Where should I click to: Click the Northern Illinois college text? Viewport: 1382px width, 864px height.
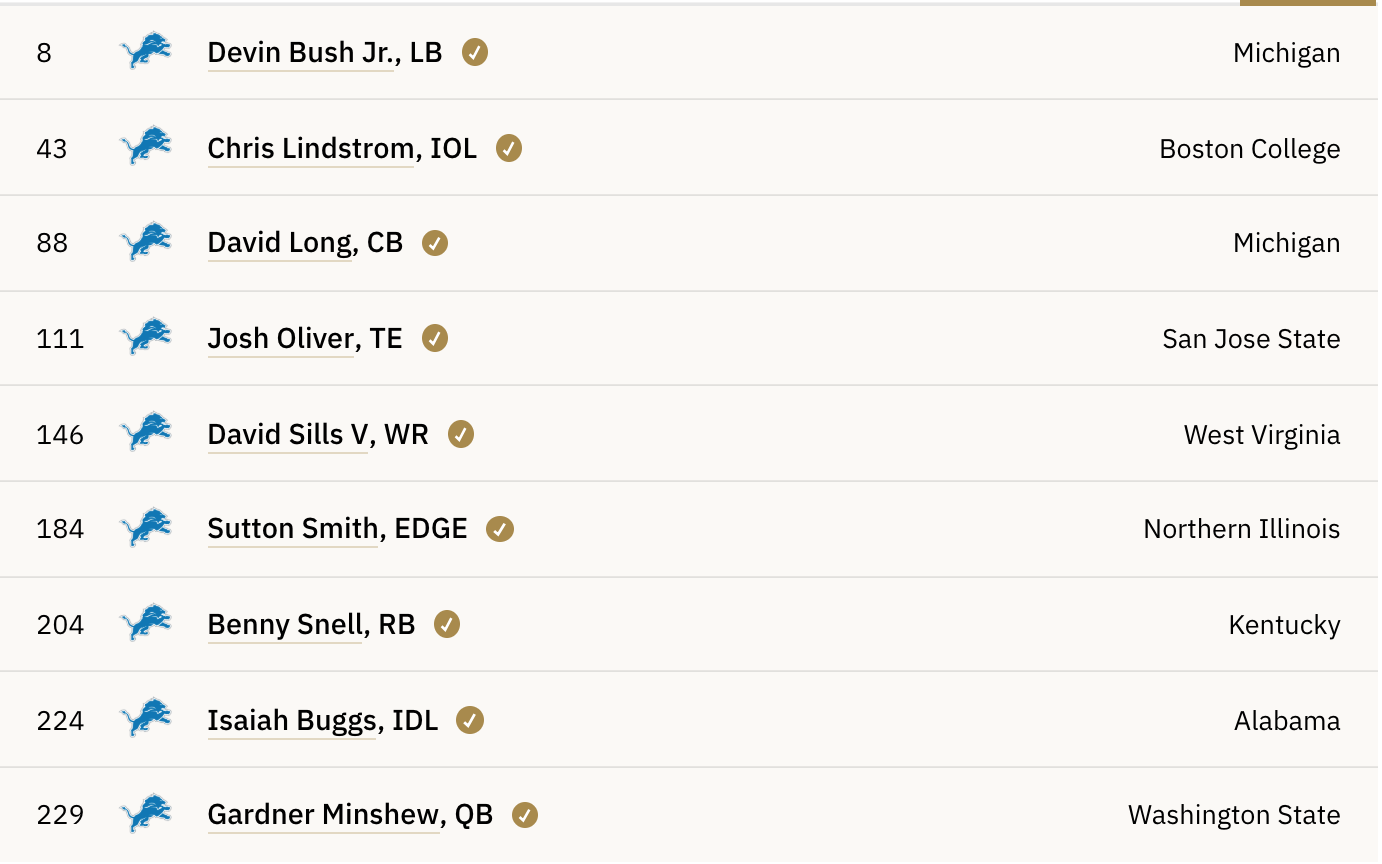click(x=1241, y=529)
